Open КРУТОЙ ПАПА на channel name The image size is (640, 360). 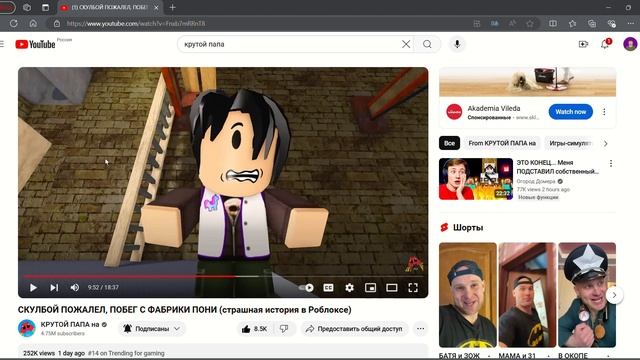(70, 324)
